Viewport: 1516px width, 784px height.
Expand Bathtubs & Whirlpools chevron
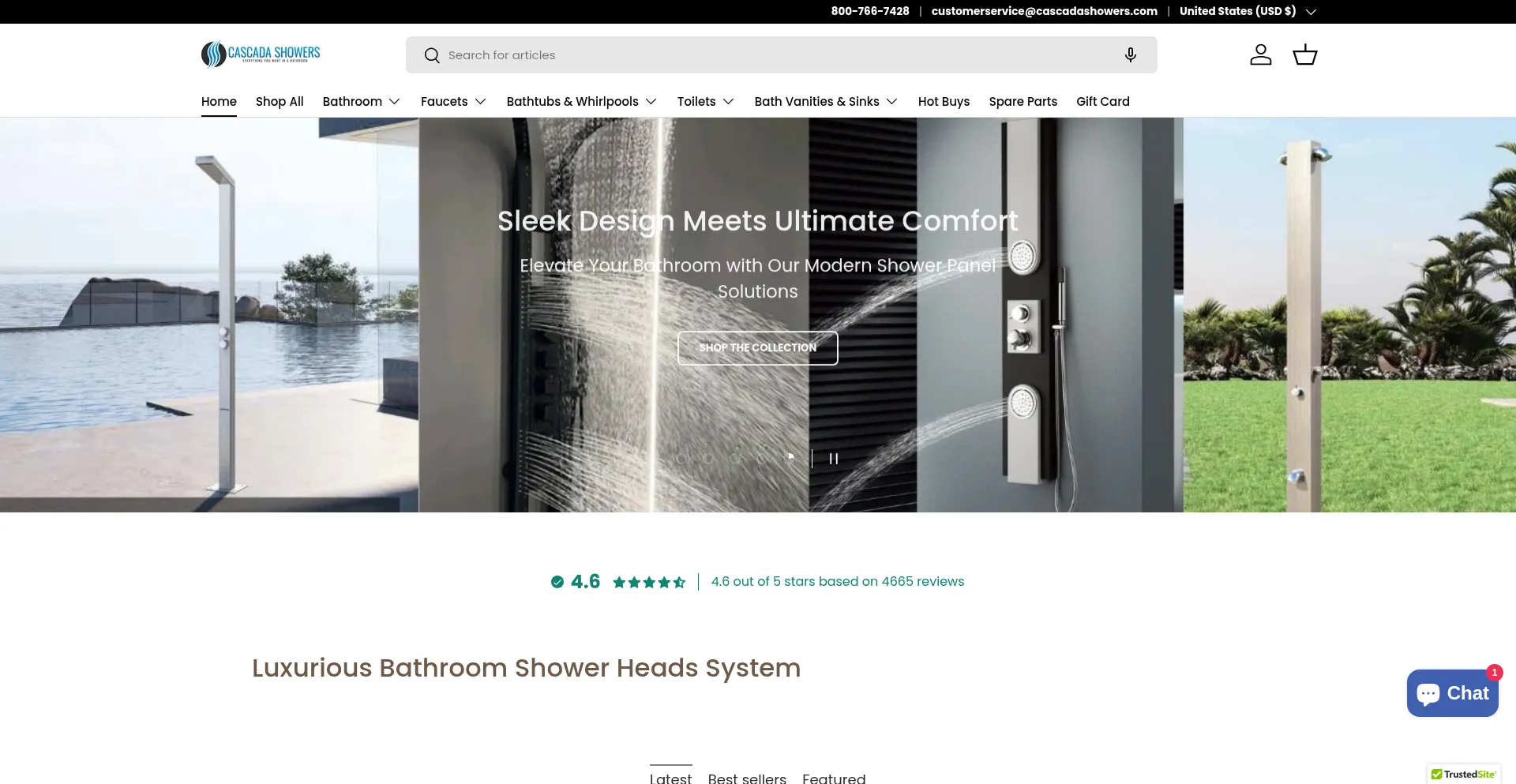pos(651,101)
